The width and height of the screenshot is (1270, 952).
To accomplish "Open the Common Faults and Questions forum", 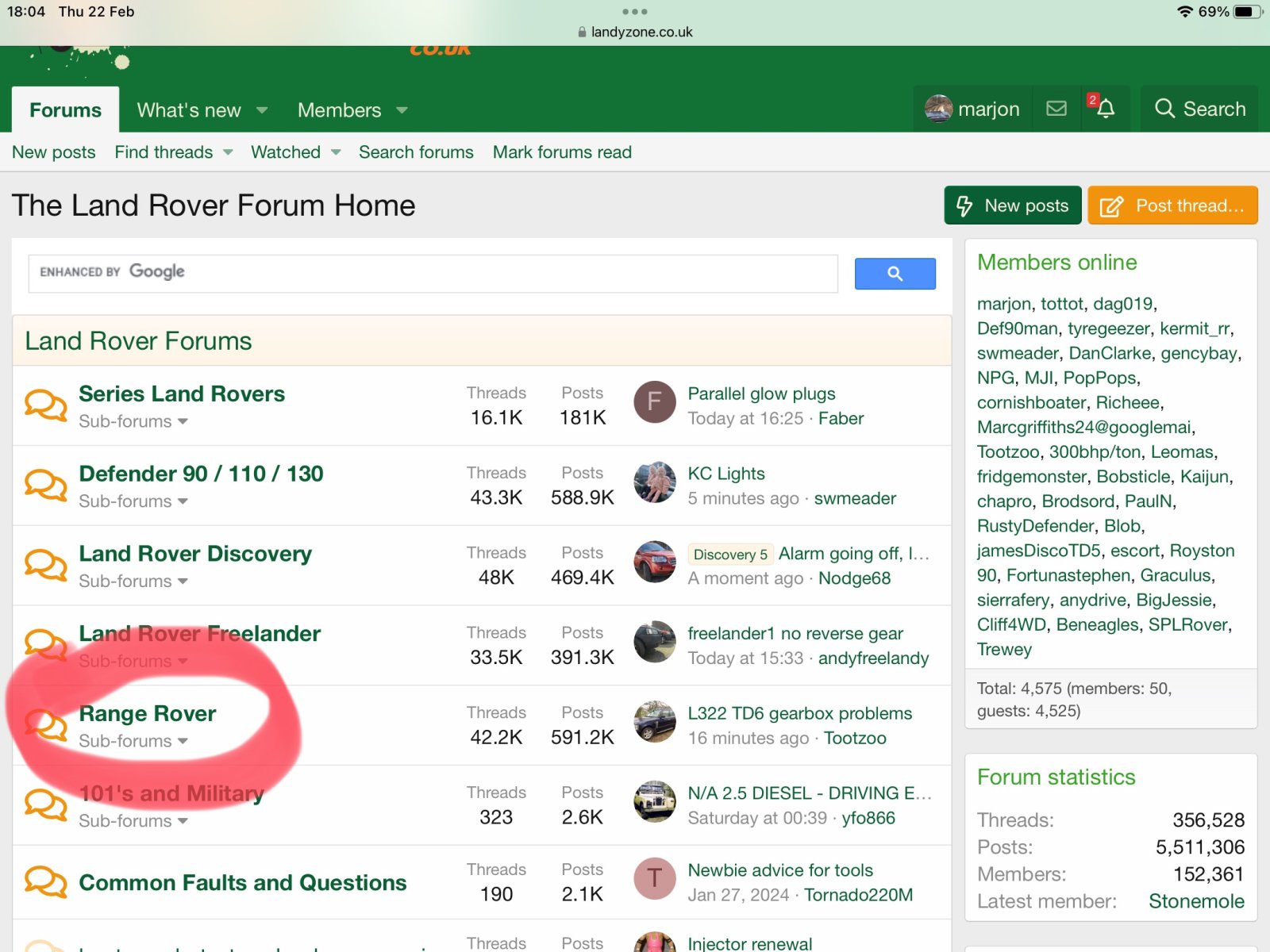I will click(x=243, y=882).
